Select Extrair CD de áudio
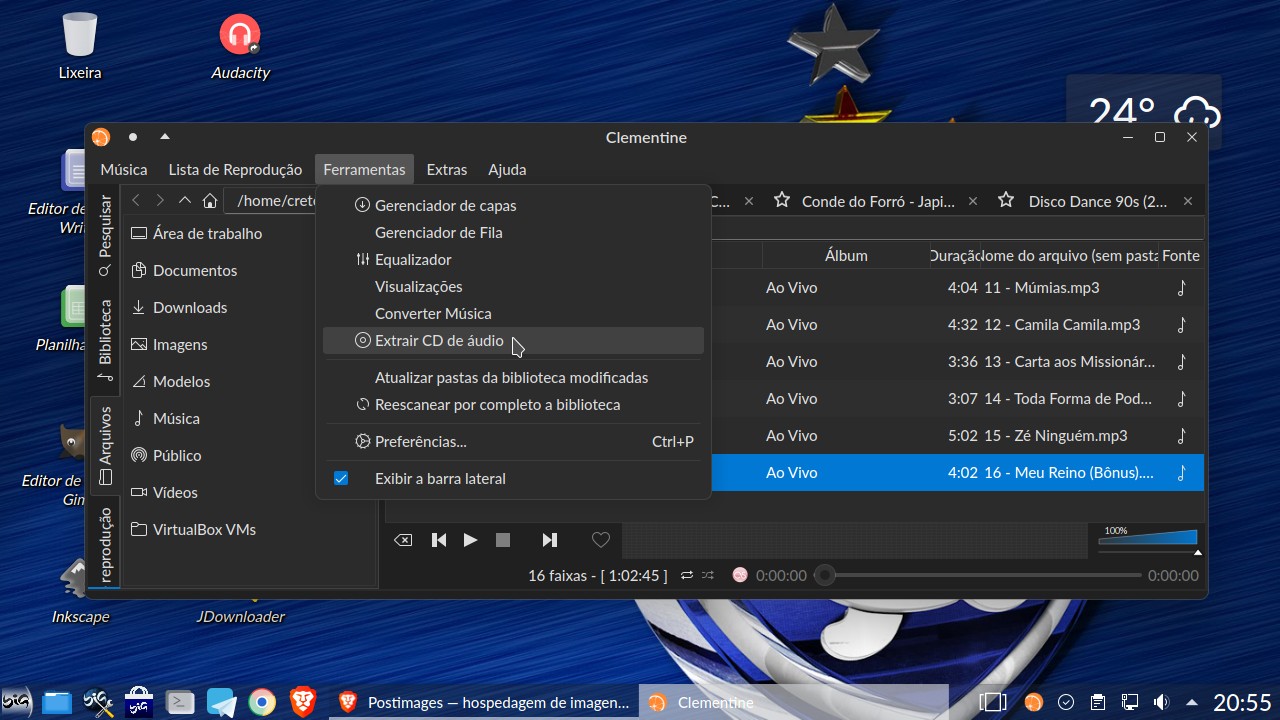The width and height of the screenshot is (1280, 720). (x=513, y=341)
